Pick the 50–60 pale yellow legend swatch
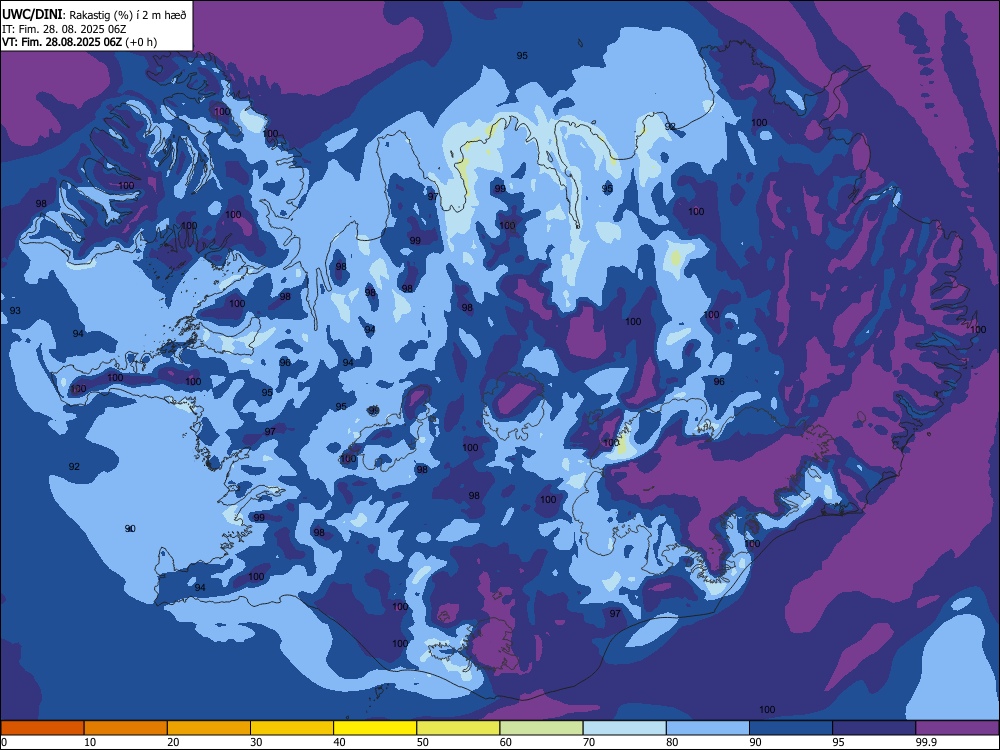 (x=458, y=728)
